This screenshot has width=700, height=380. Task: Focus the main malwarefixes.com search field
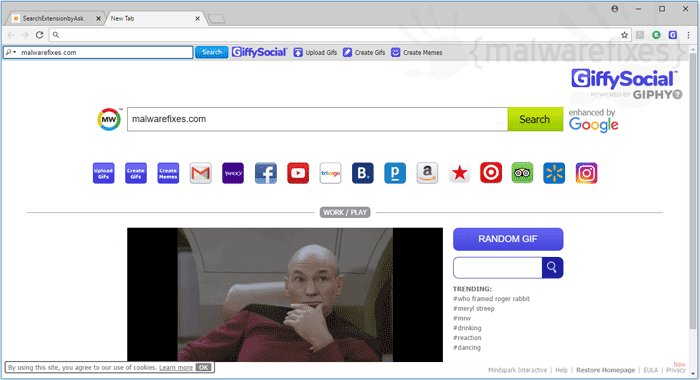(x=317, y=119)
